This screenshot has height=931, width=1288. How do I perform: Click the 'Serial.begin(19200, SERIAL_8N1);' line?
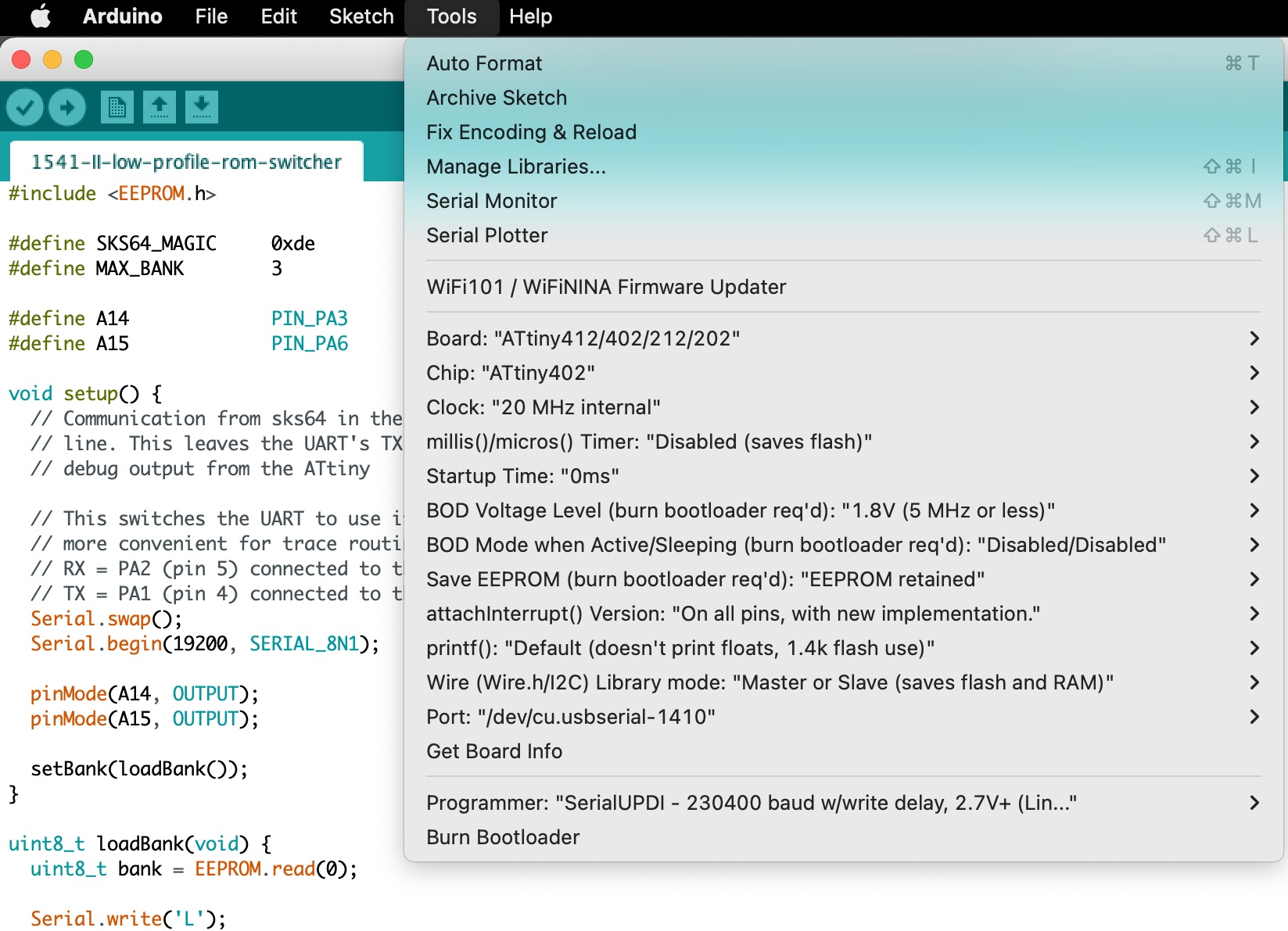coord(205,643)
